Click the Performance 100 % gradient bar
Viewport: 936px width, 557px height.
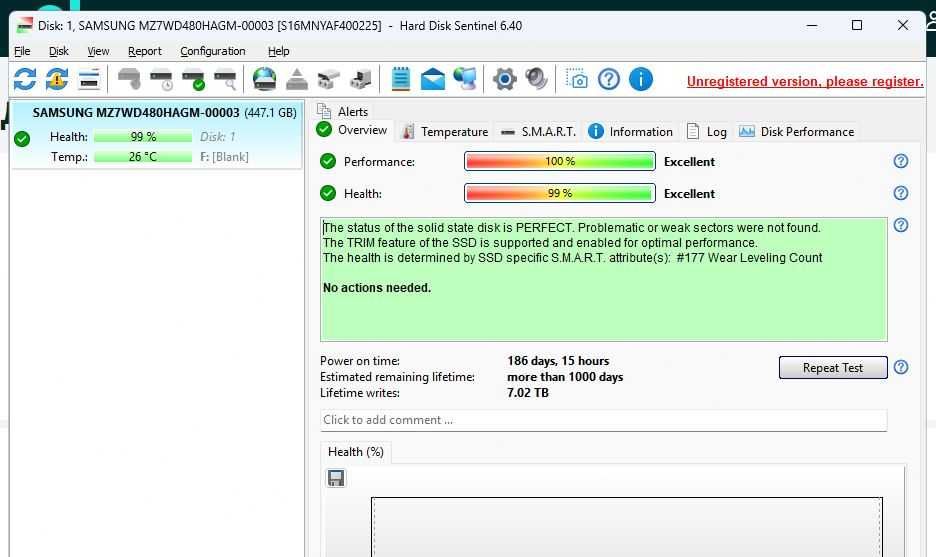(x=559, y=161)
